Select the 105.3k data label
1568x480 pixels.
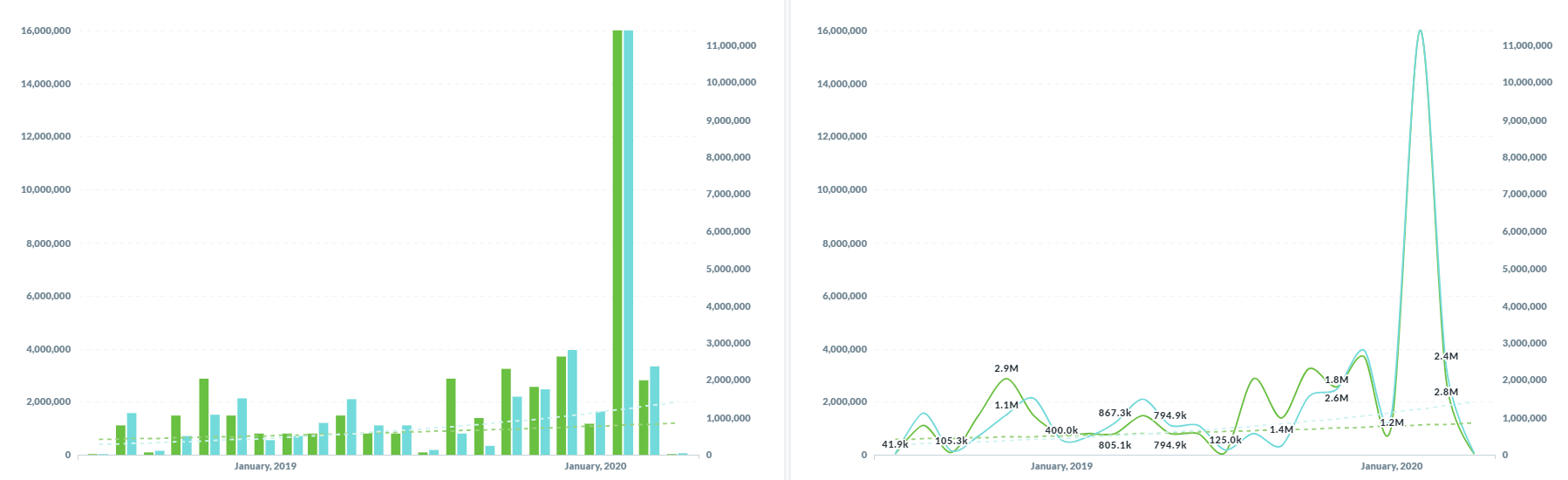(x=951, y=441)
